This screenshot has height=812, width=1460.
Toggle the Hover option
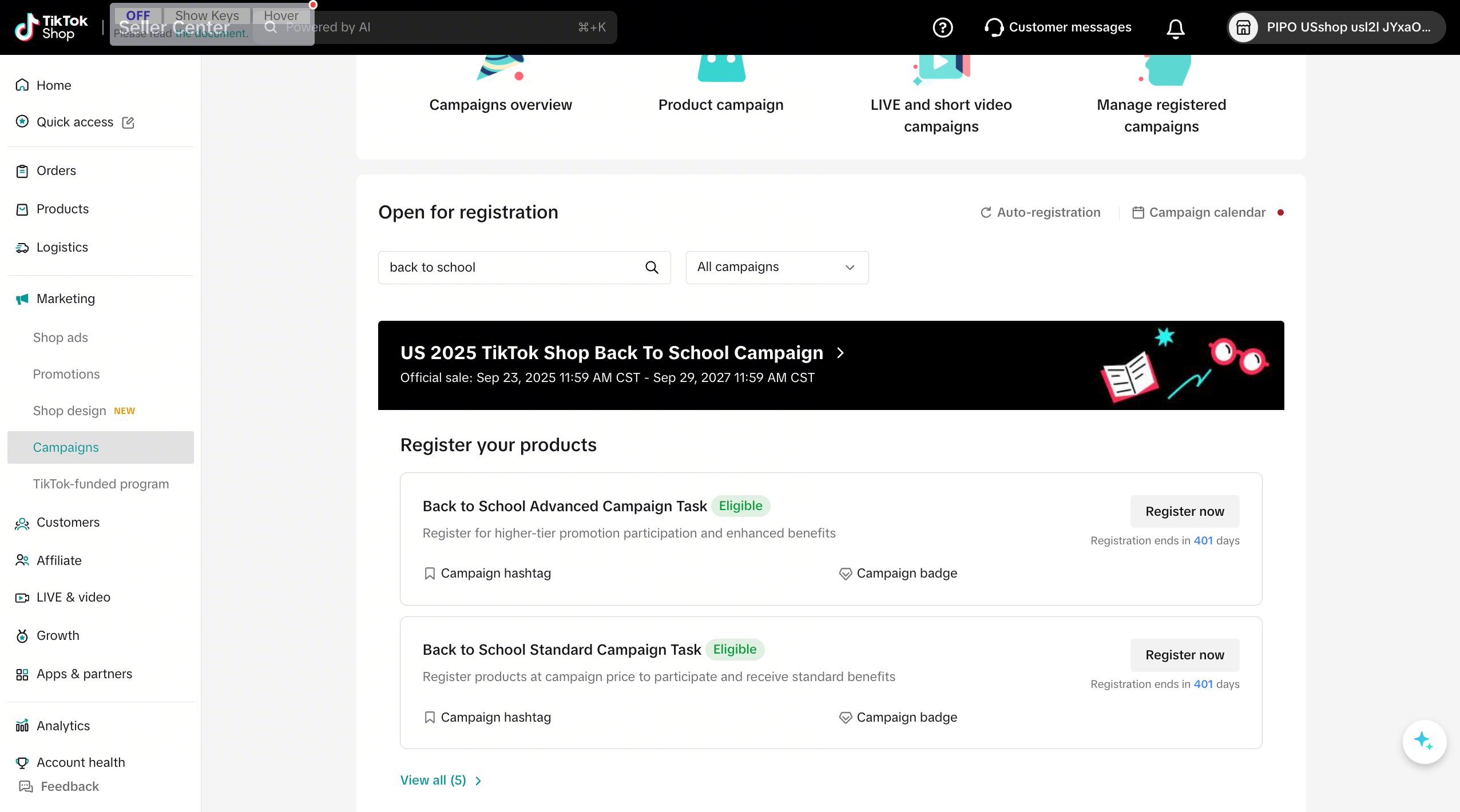click(x=281, y=15)
